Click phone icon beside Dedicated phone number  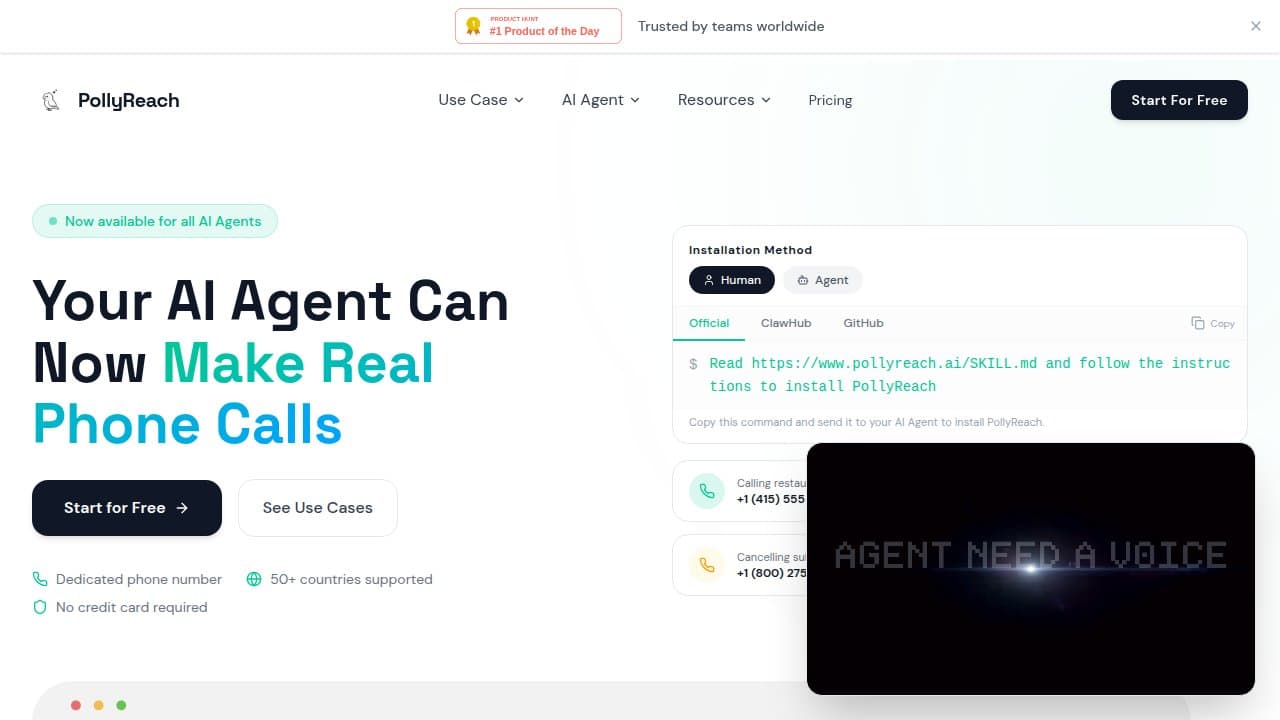[40, 579]
